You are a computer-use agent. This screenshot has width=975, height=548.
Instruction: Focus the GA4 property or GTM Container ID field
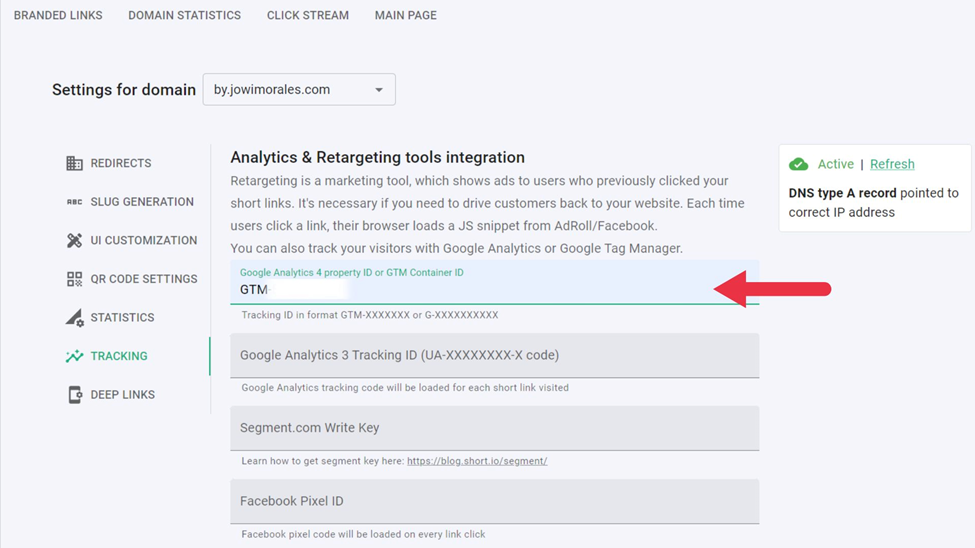click(x=494, y=282)
